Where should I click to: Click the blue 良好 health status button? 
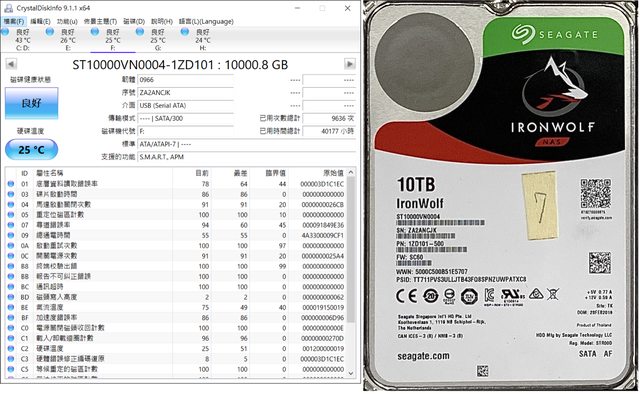tap(31, 103)
